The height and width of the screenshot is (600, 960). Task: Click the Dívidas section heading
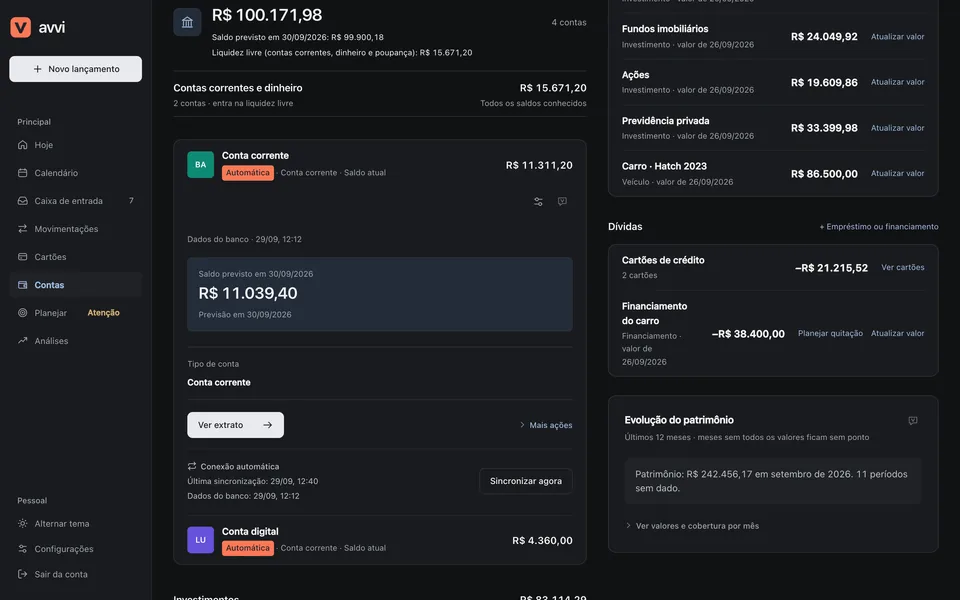(x=625, y=227)
